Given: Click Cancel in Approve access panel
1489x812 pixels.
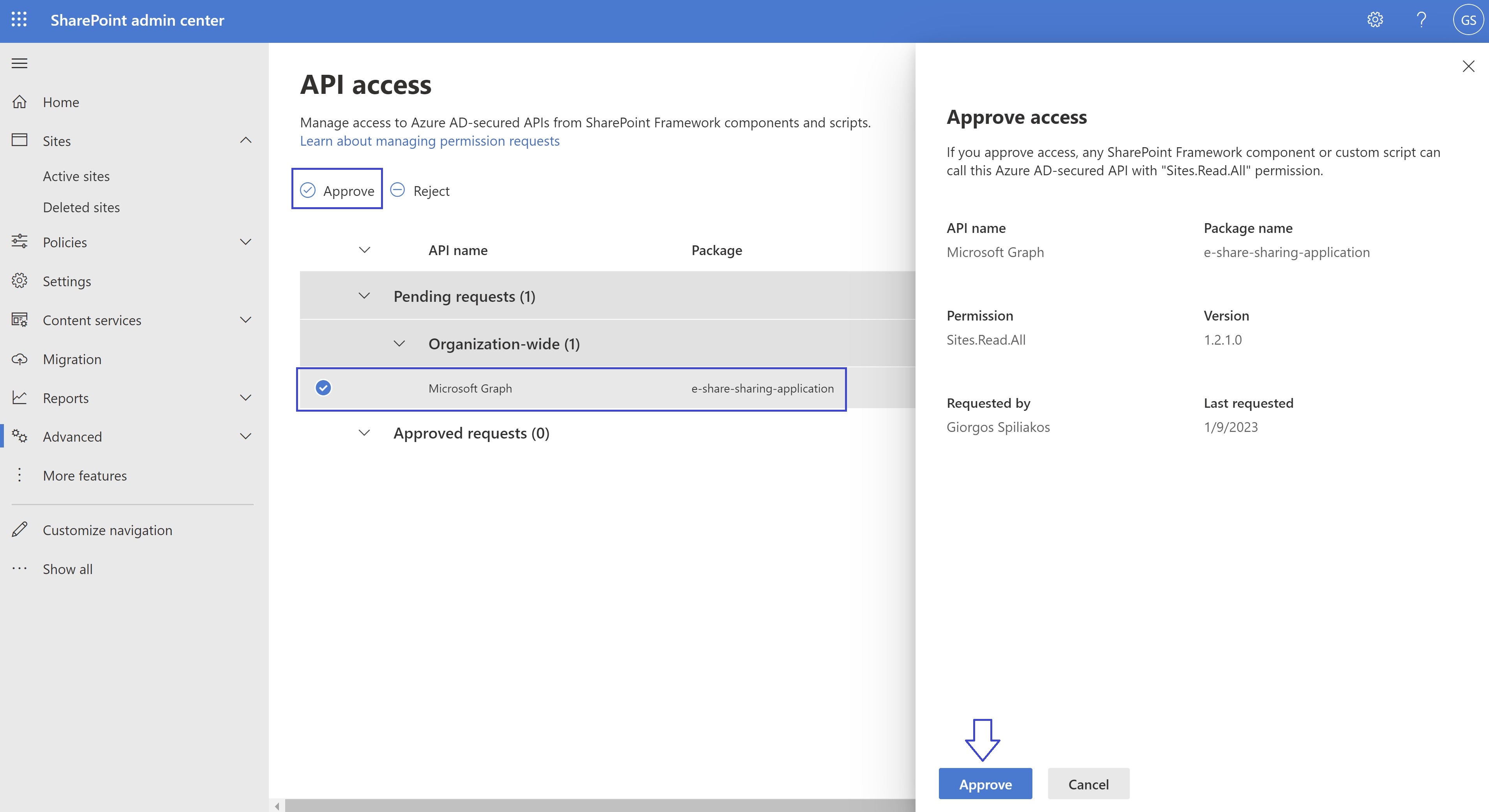Looking at the screenshot, I should click(x=1089, y=784).
